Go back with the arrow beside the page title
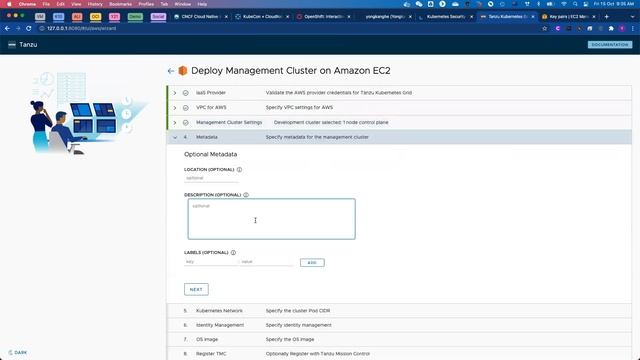640x360 pixels. pyautogui.click(x=171, y=71)
